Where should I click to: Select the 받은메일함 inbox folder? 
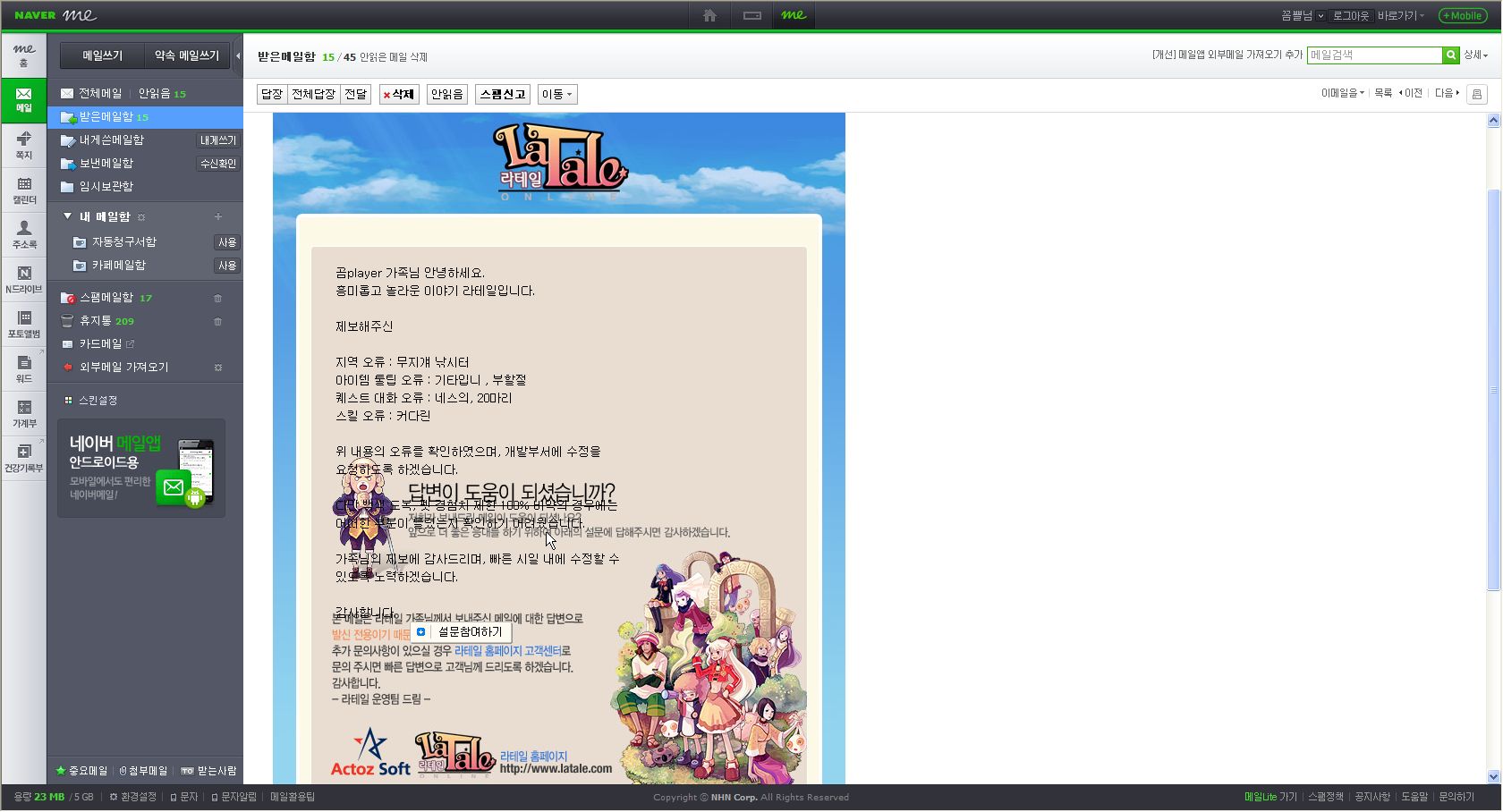point(106,117)
